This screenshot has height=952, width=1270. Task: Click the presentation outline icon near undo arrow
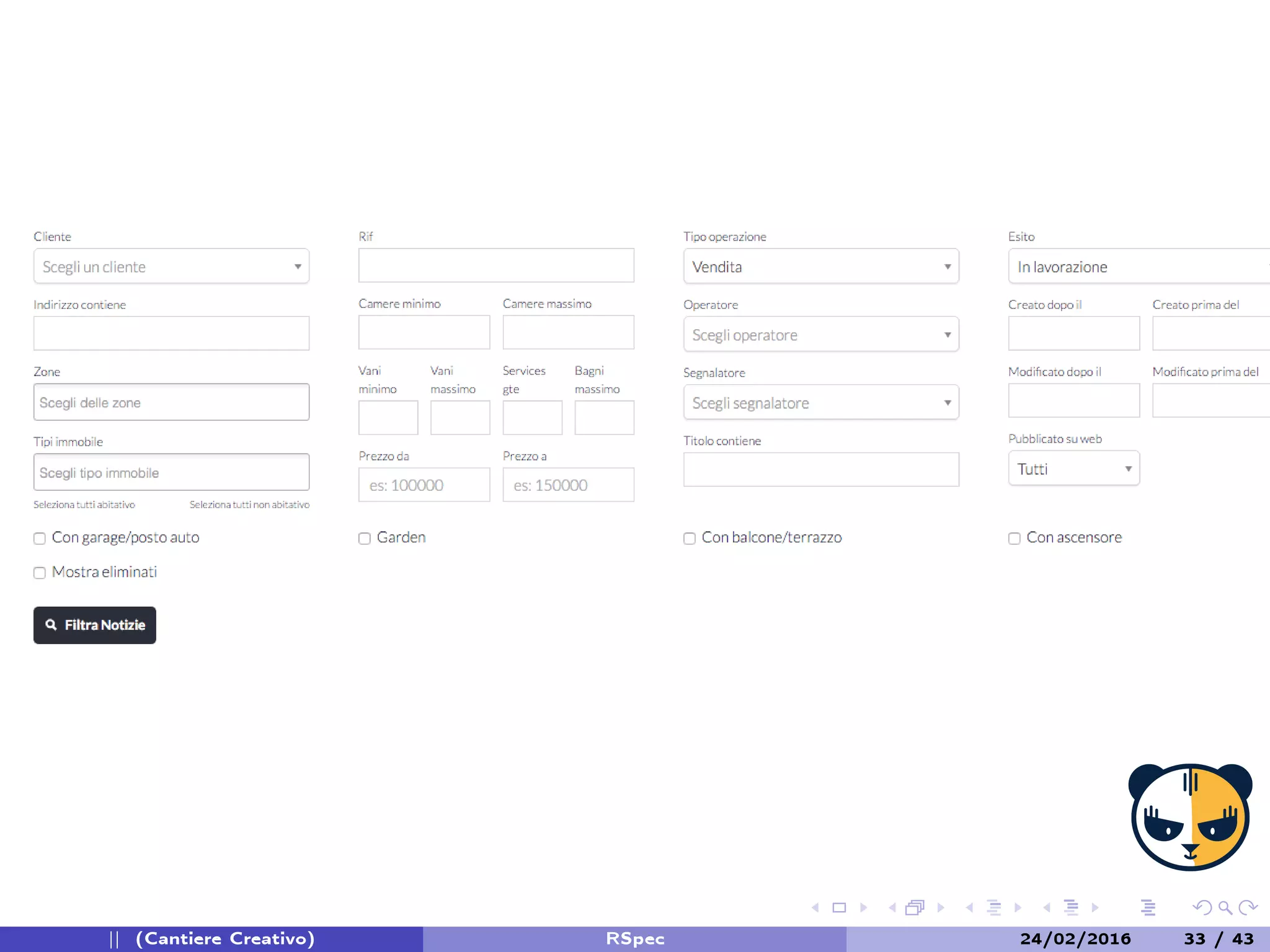pyautogui.click(x=1148, y=907)
